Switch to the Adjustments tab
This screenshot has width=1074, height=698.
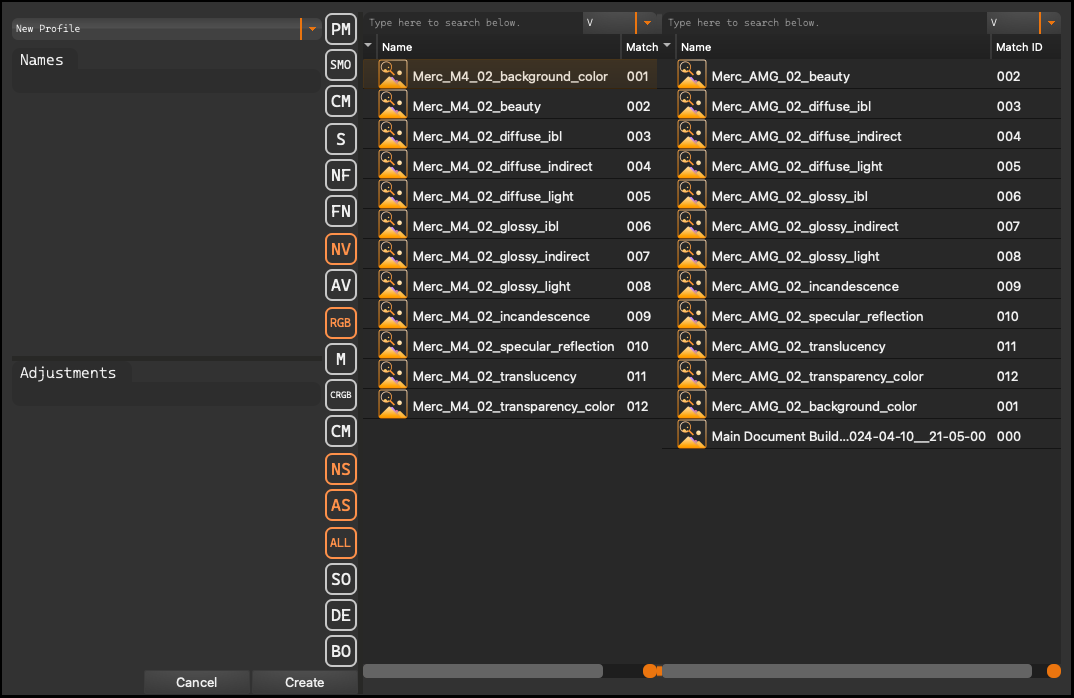pyautogui.click(x=68, y=373)
